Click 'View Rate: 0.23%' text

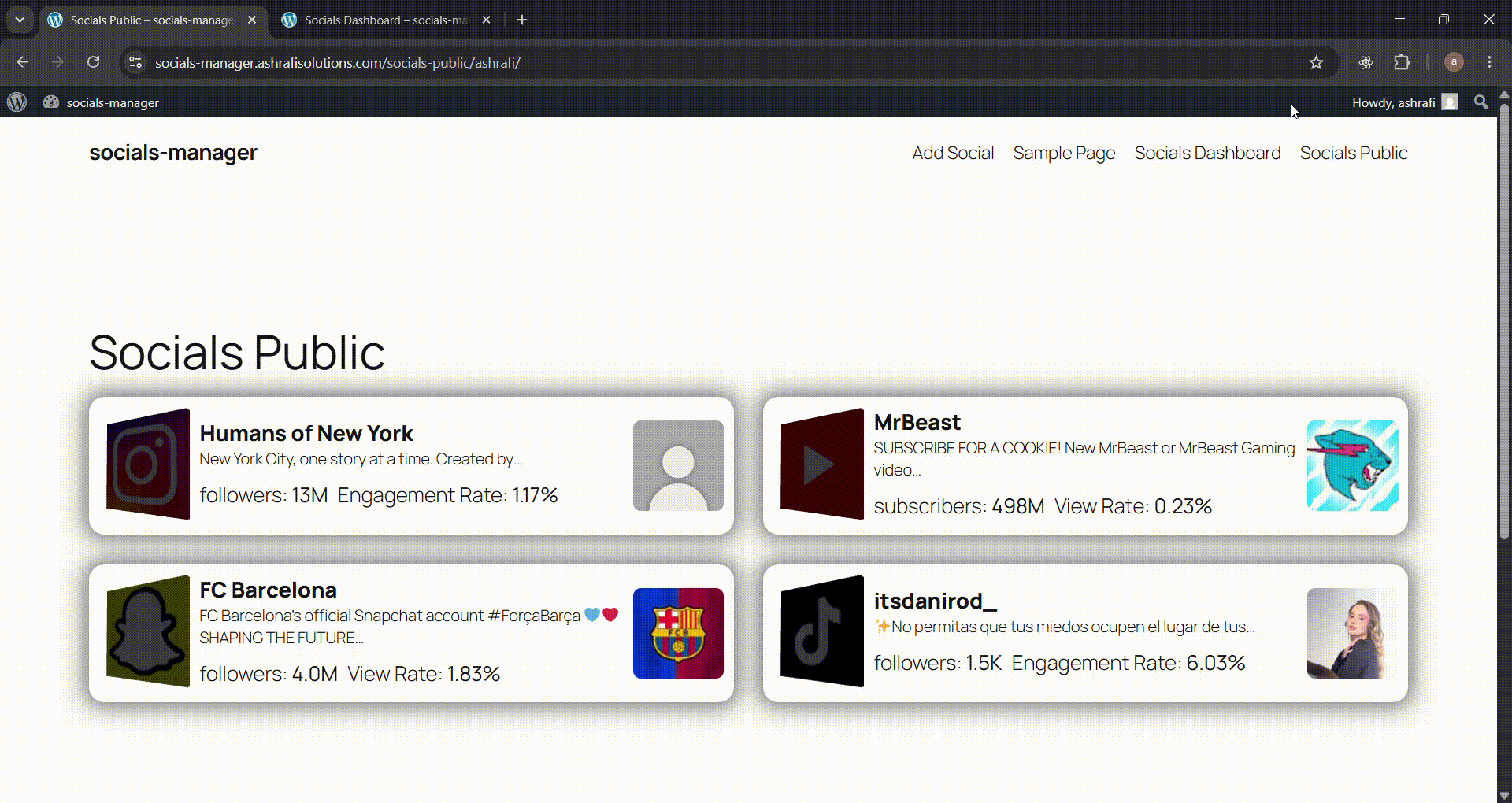point(1133,506)
